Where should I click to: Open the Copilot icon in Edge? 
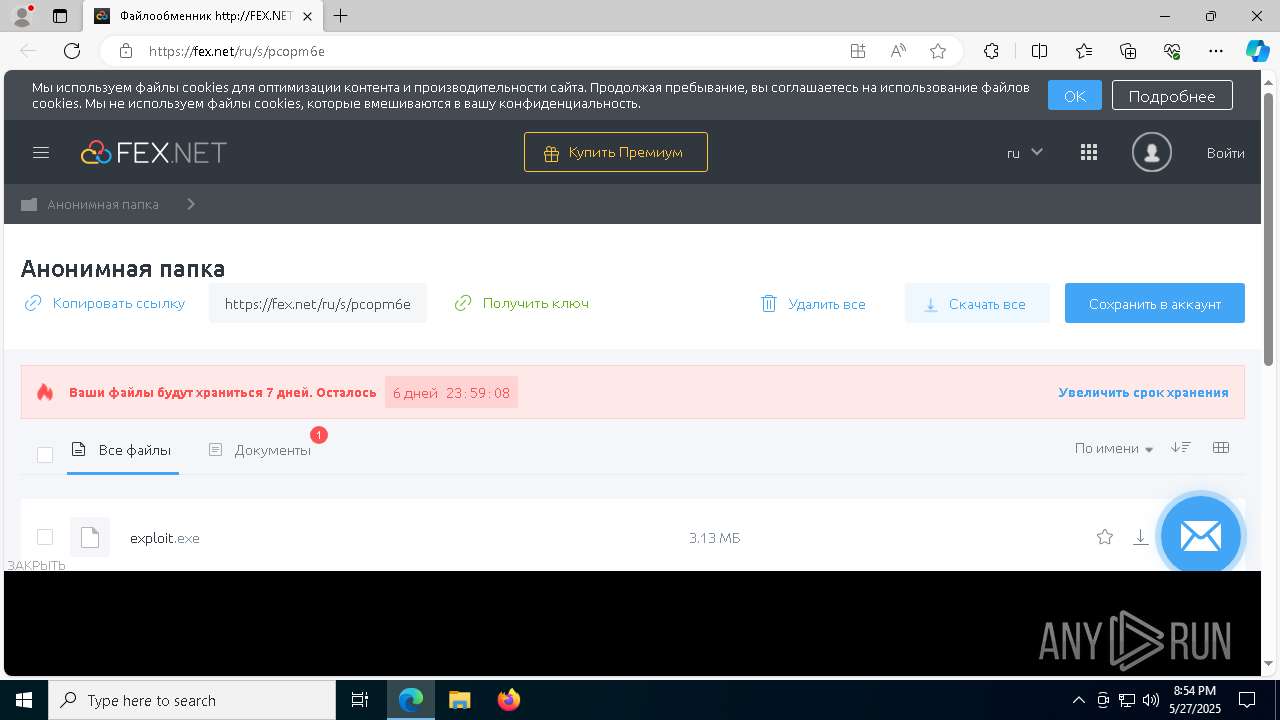[1257, 51]
